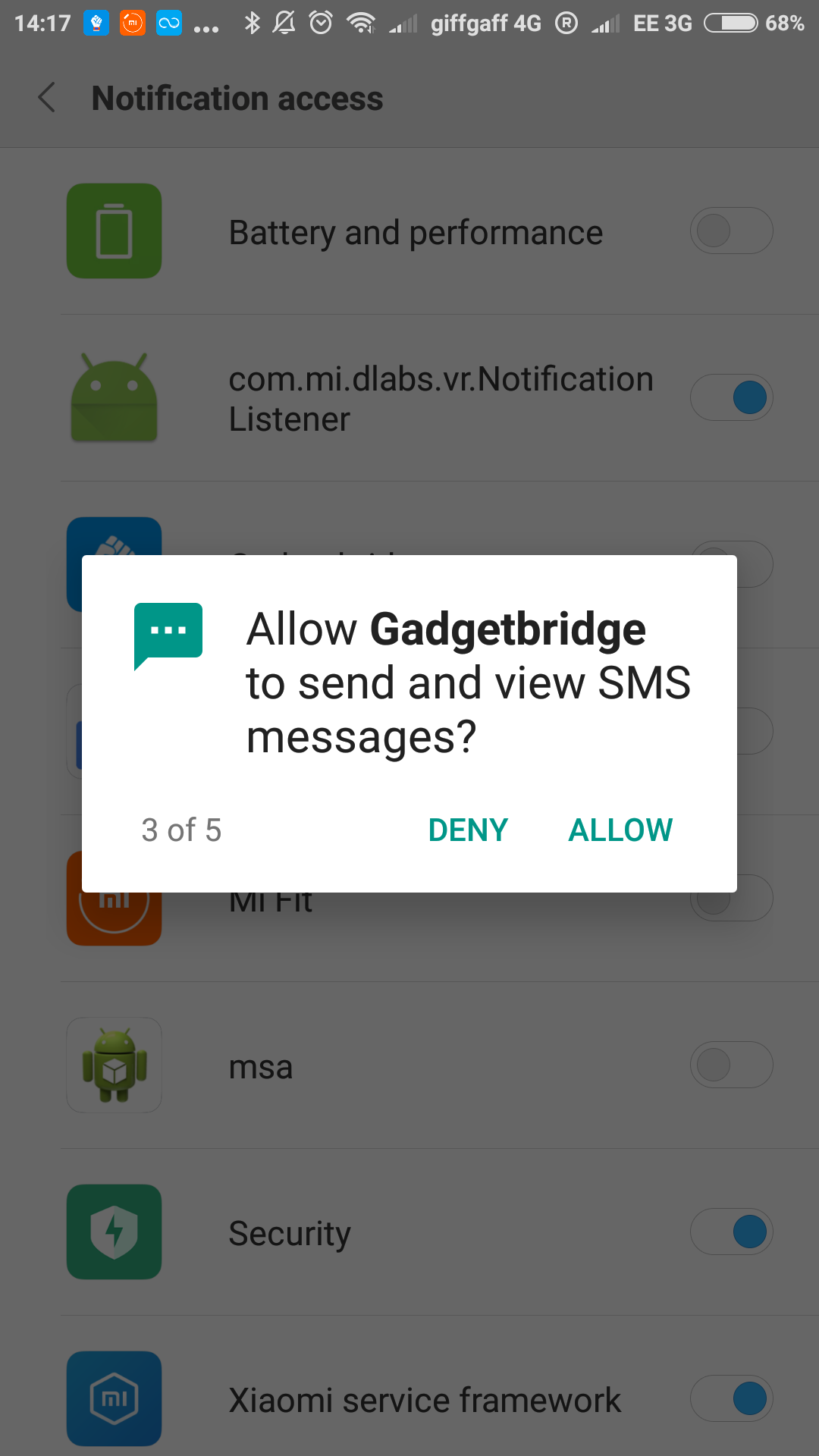The width and height of the screenshot is (819, 1456).
Task: Disable com.mi.dlabs.vr.NotificationListener switch
Action: point(731,397)
